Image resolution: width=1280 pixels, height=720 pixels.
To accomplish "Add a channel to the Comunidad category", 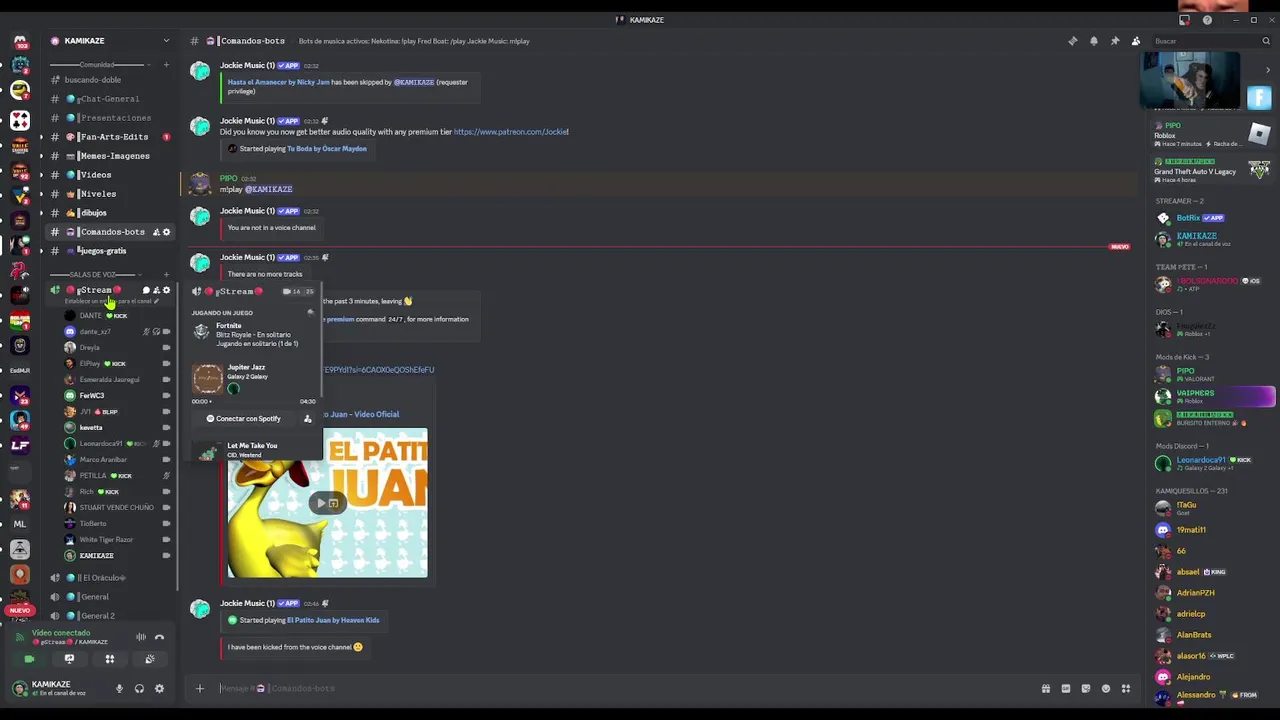I will tap(166, 65).
